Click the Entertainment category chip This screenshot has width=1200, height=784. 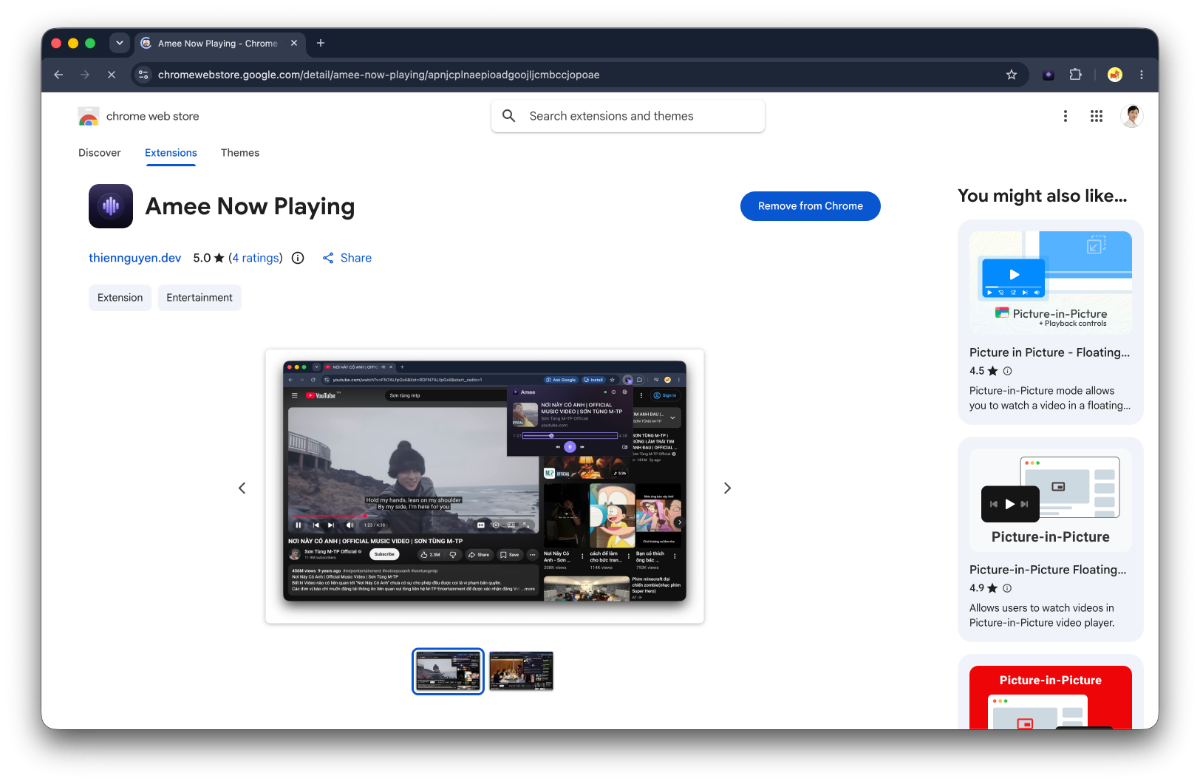[200, 298]
